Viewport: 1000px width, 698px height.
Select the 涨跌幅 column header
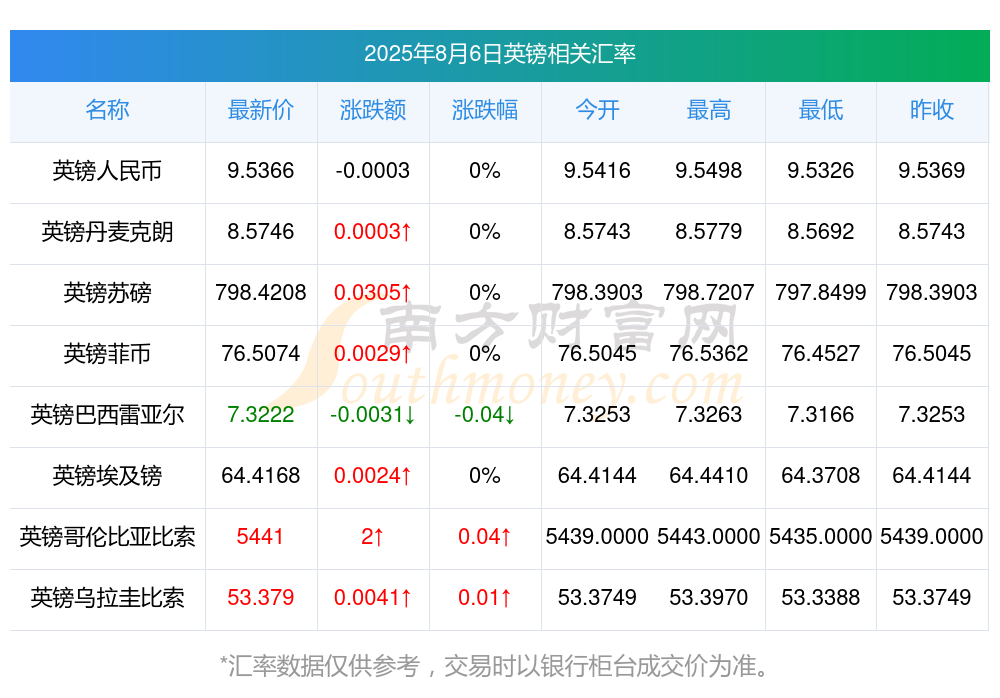[x=485, y=110]
